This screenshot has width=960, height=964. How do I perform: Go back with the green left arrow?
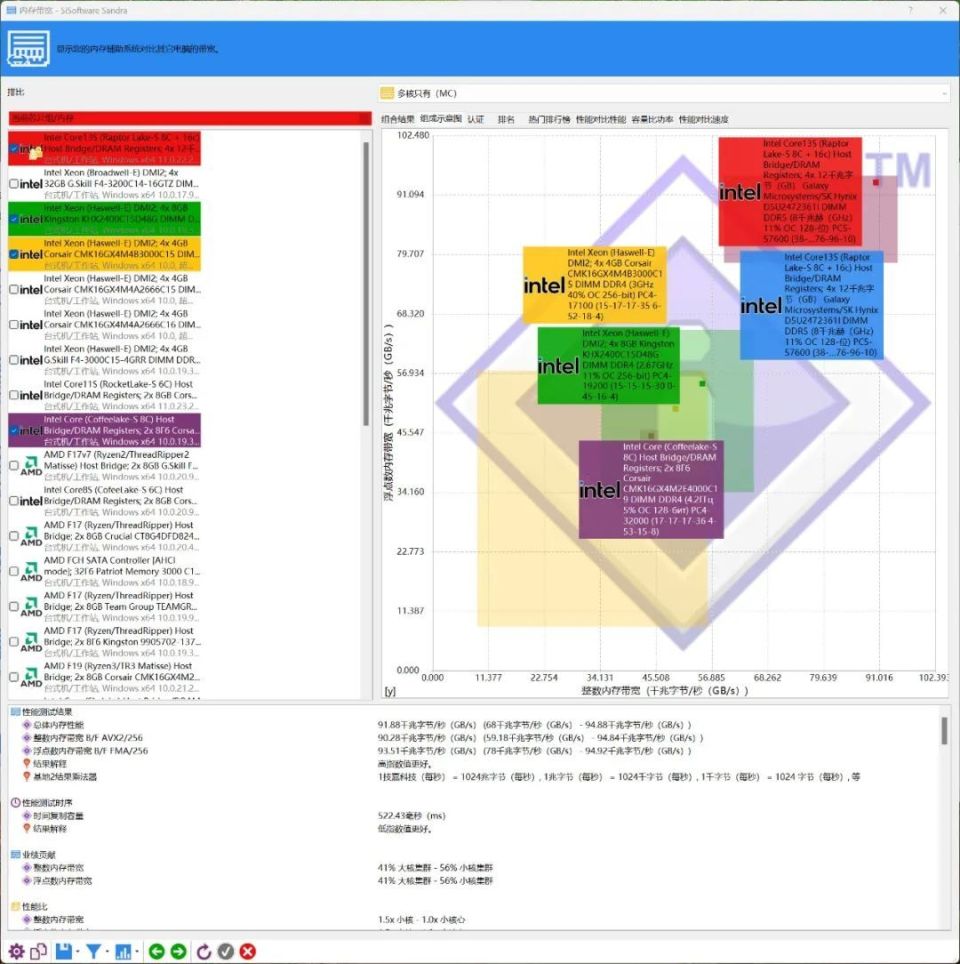156,951
